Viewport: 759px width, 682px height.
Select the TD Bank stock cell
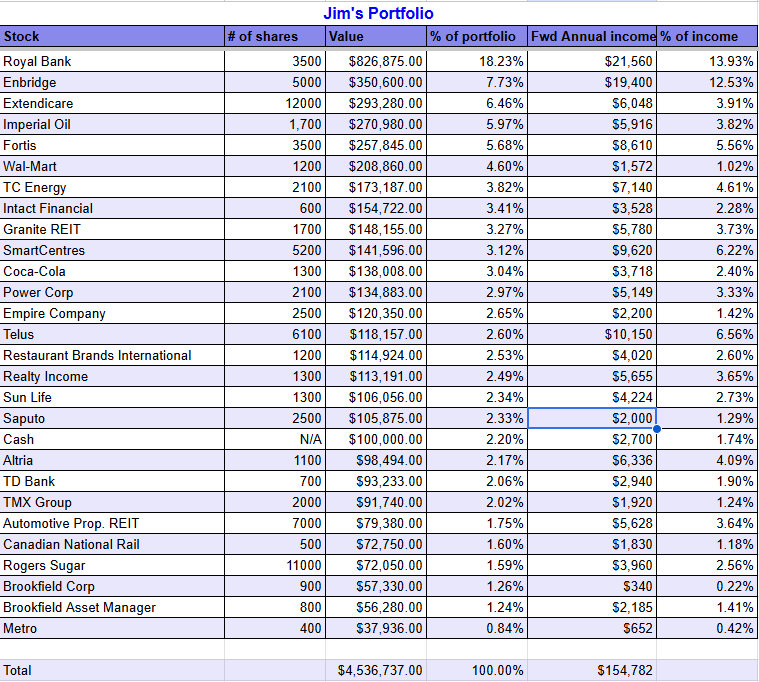(x=112, y=481)
